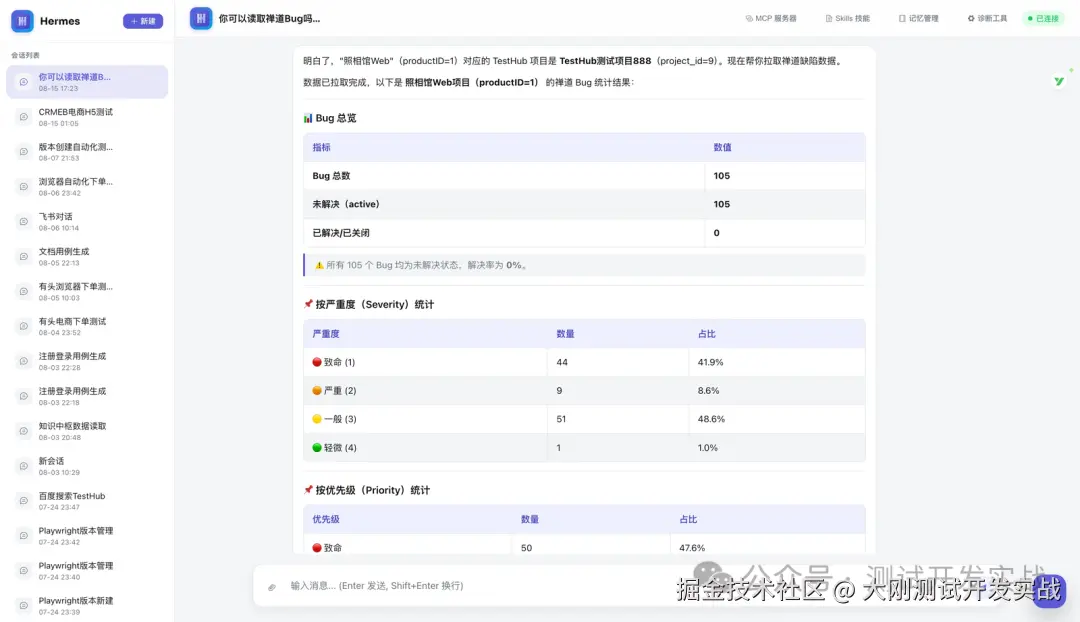Open conversation 浏览器自动化下单...
The height and width of the screenshot is (622, 1080).
coord(87,187)
